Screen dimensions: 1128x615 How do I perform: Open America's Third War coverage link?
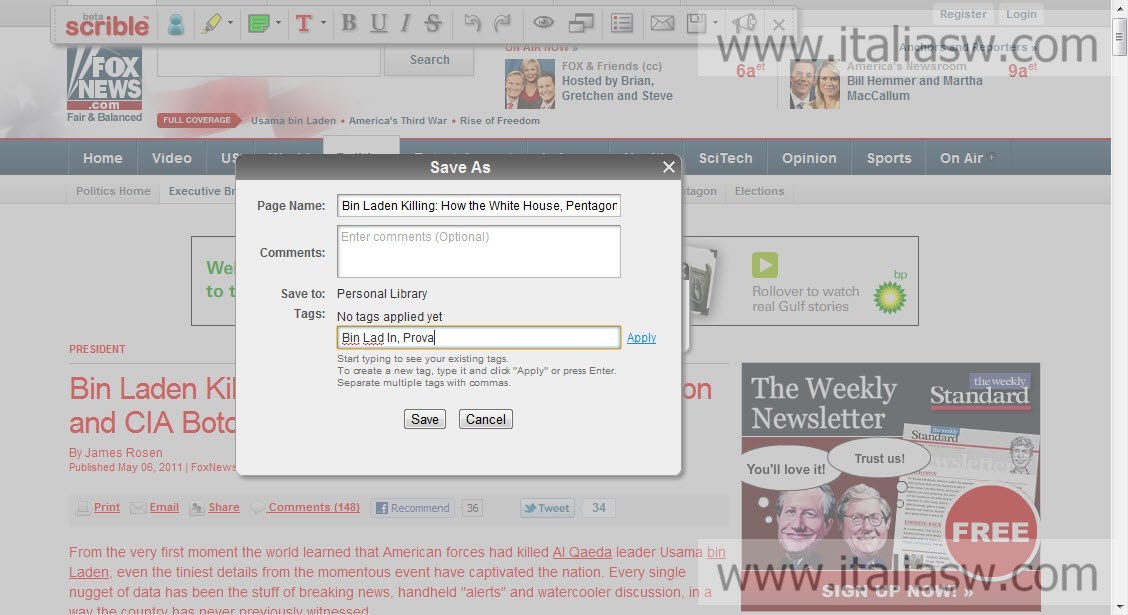pos(398,120)
